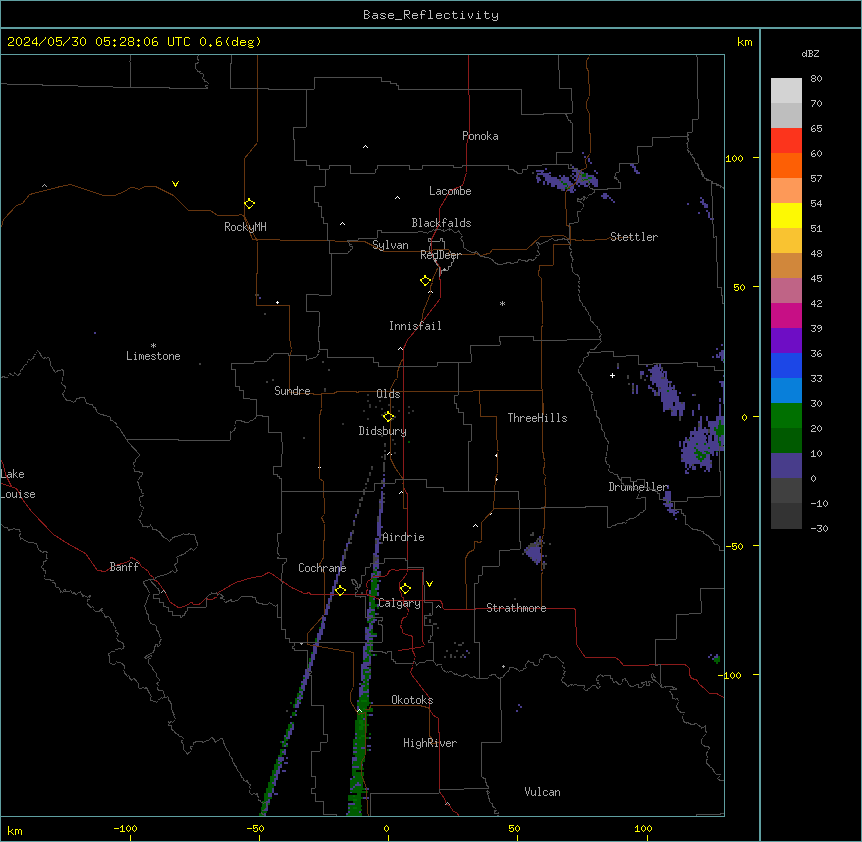
Task: Click the Olds town label
Action: (x=388, y=394)
